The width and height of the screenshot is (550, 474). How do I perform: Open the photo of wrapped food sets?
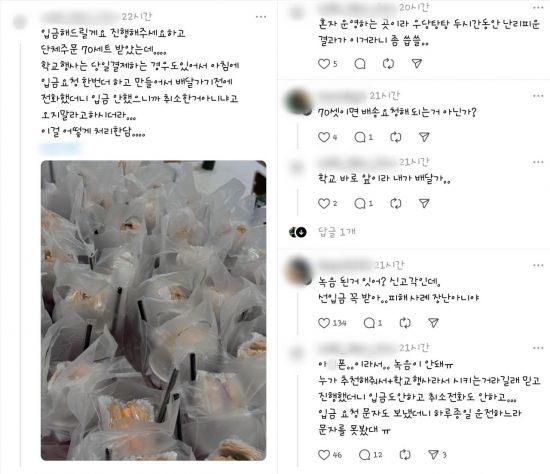pyautogui.click(x=153, y=311)
